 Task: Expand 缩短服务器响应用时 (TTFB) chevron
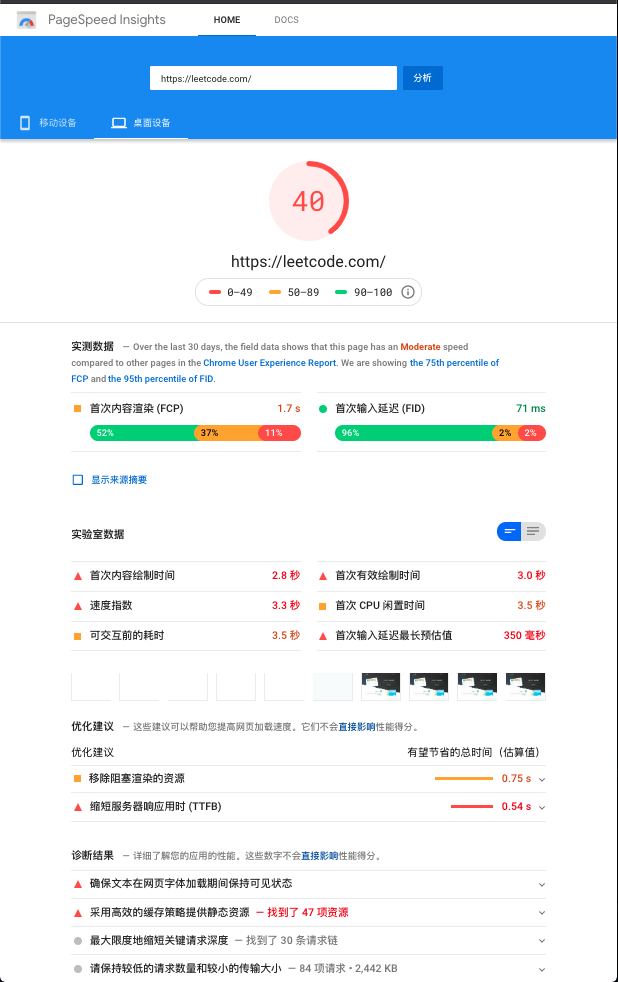[x=542, y=807]
